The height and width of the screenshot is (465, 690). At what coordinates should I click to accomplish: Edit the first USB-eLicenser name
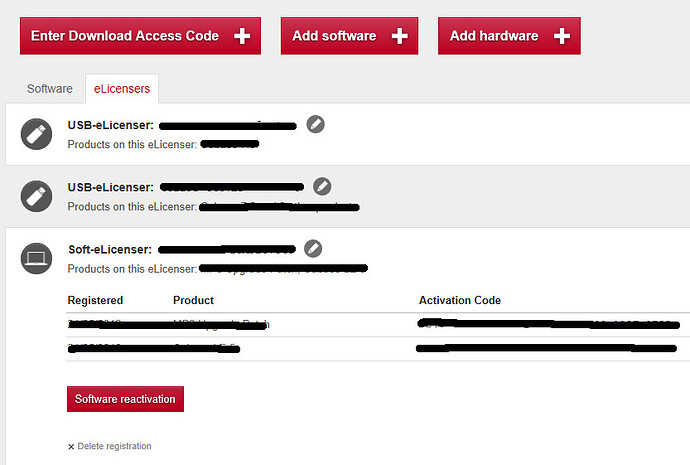click(x=315, y=125)
